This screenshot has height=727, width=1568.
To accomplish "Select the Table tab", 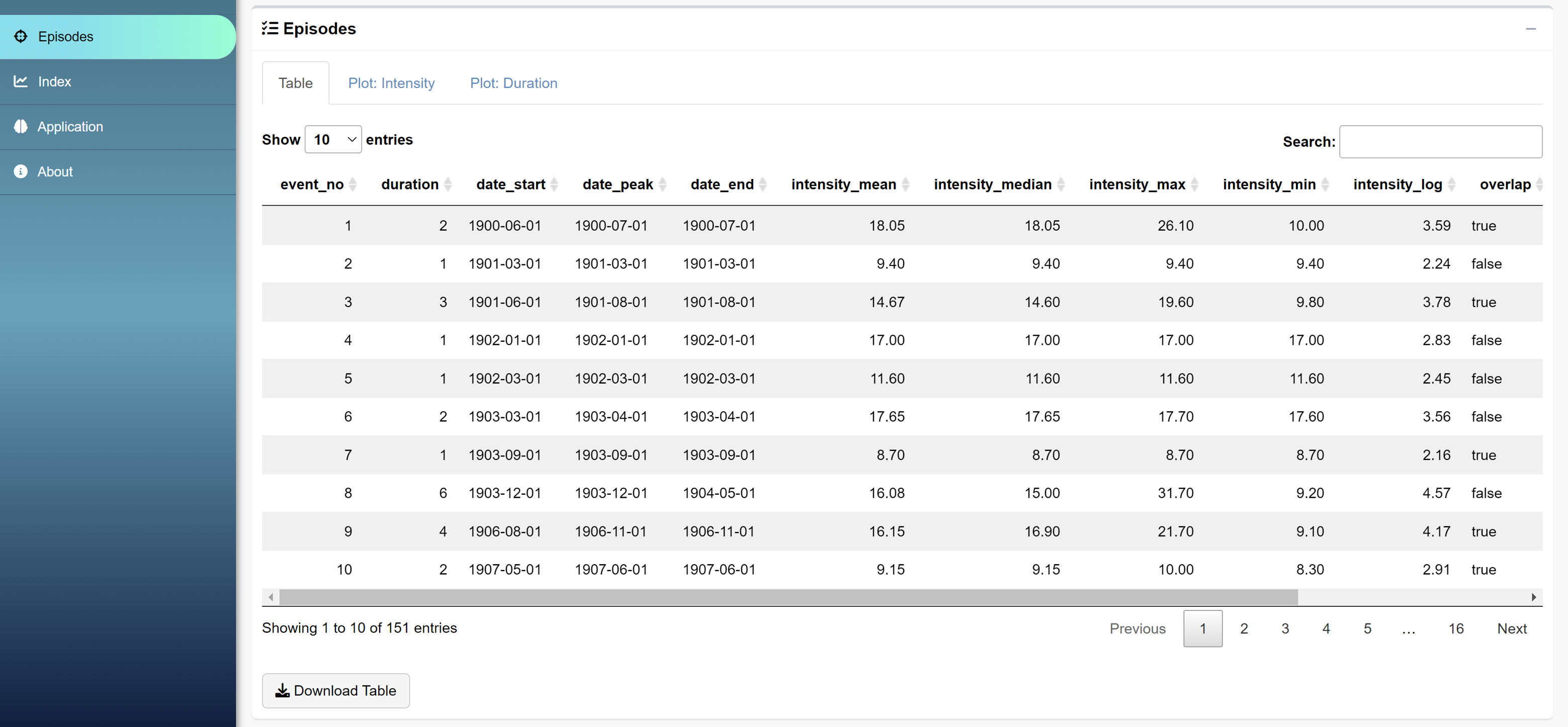I will click(x=295, y=83).
